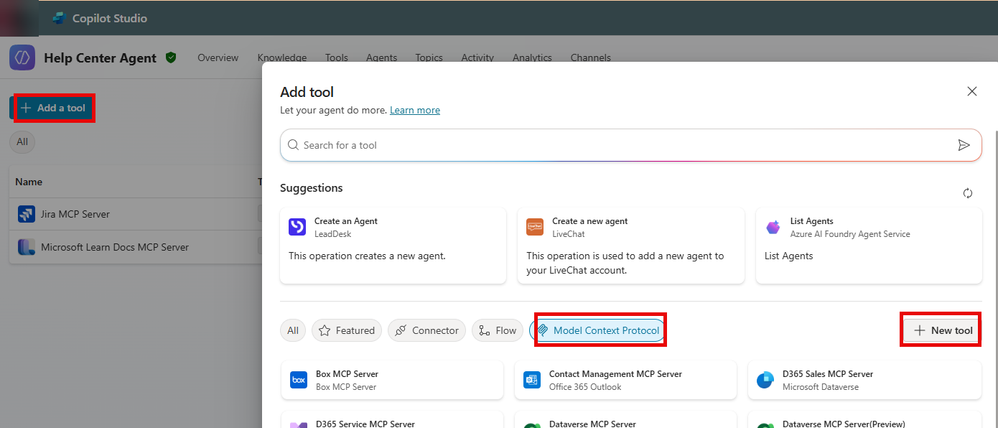Click the Search for a tool field
This screenshot has width=998, height=428.
pos(631,145)
